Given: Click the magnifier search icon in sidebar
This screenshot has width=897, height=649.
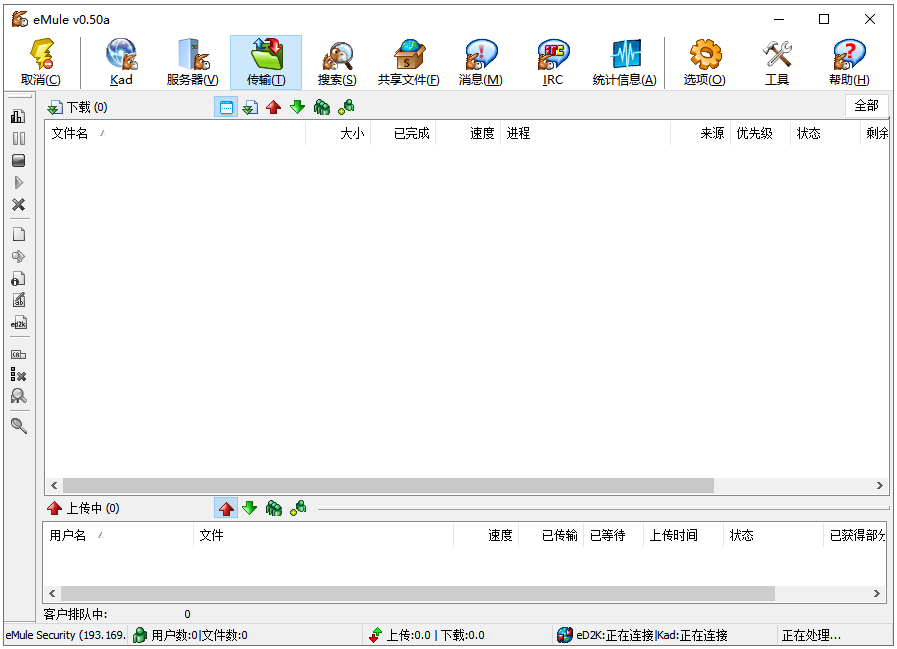Looking at the screenshot, I should pyautogui.click(x=18, y=426).
